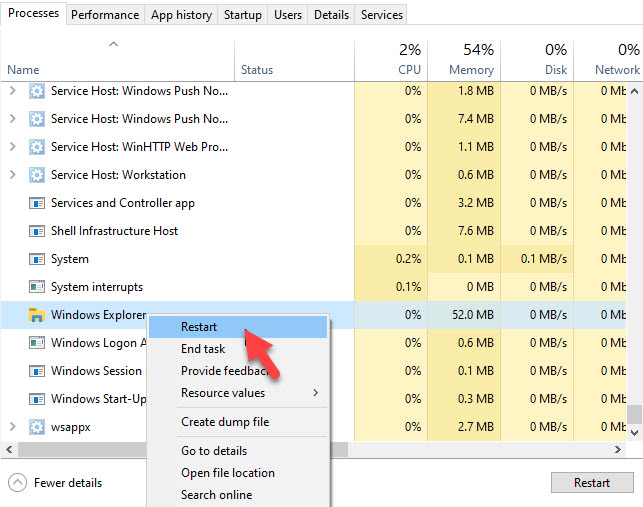Click the 7.6 MB memory value
643x507 pixels.
click(476, 231)
